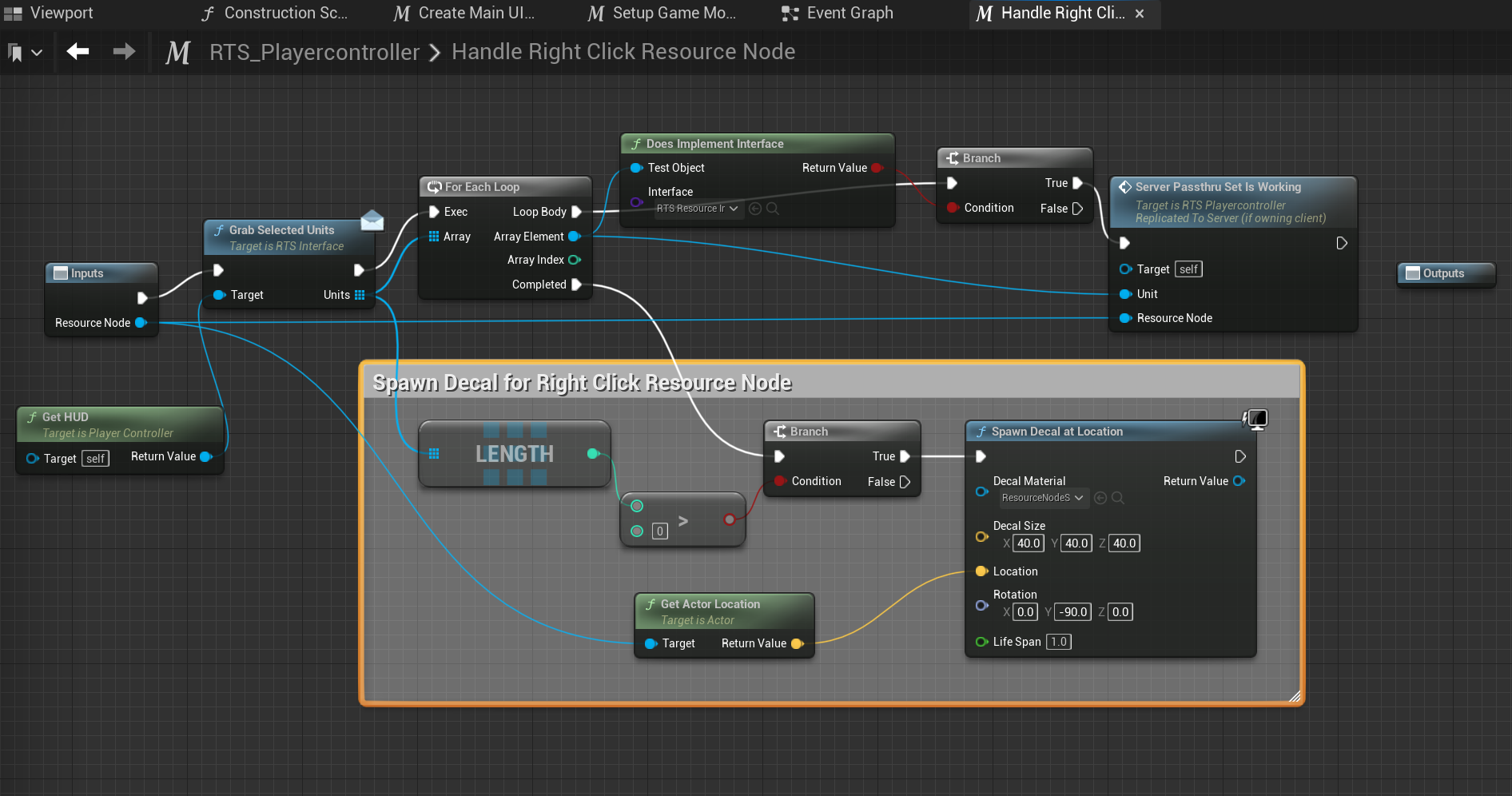Click the message envelope icon on Grab Selected Units
Image resolution: width=1512 pixels, height=796 pixels.
[x=372, y=219]
